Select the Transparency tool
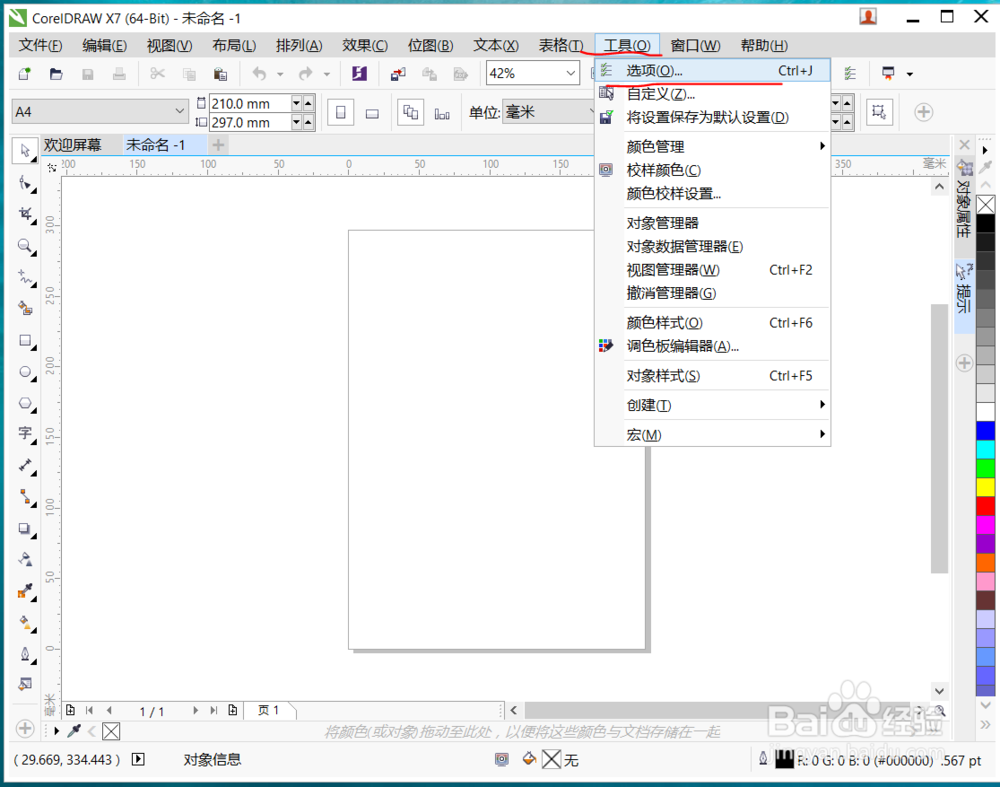Image resolution: width=1000 pixels, height=787 pixels. [x=25, y=560]
